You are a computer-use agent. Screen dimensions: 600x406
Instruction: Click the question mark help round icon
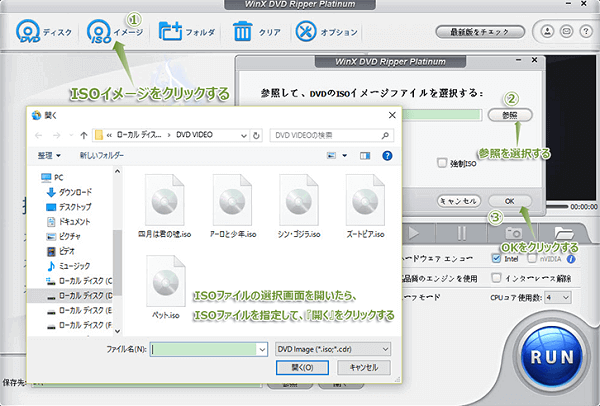pos(585,31)
